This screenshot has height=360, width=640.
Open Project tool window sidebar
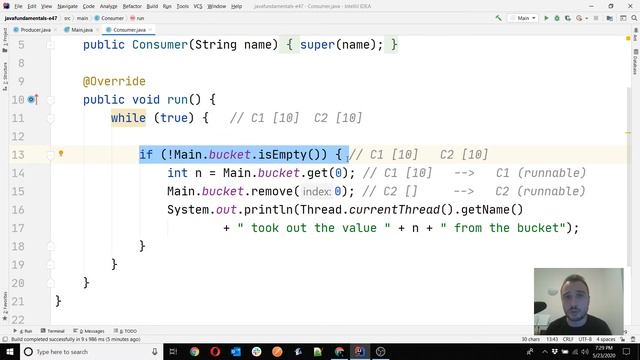click(4, 40)
